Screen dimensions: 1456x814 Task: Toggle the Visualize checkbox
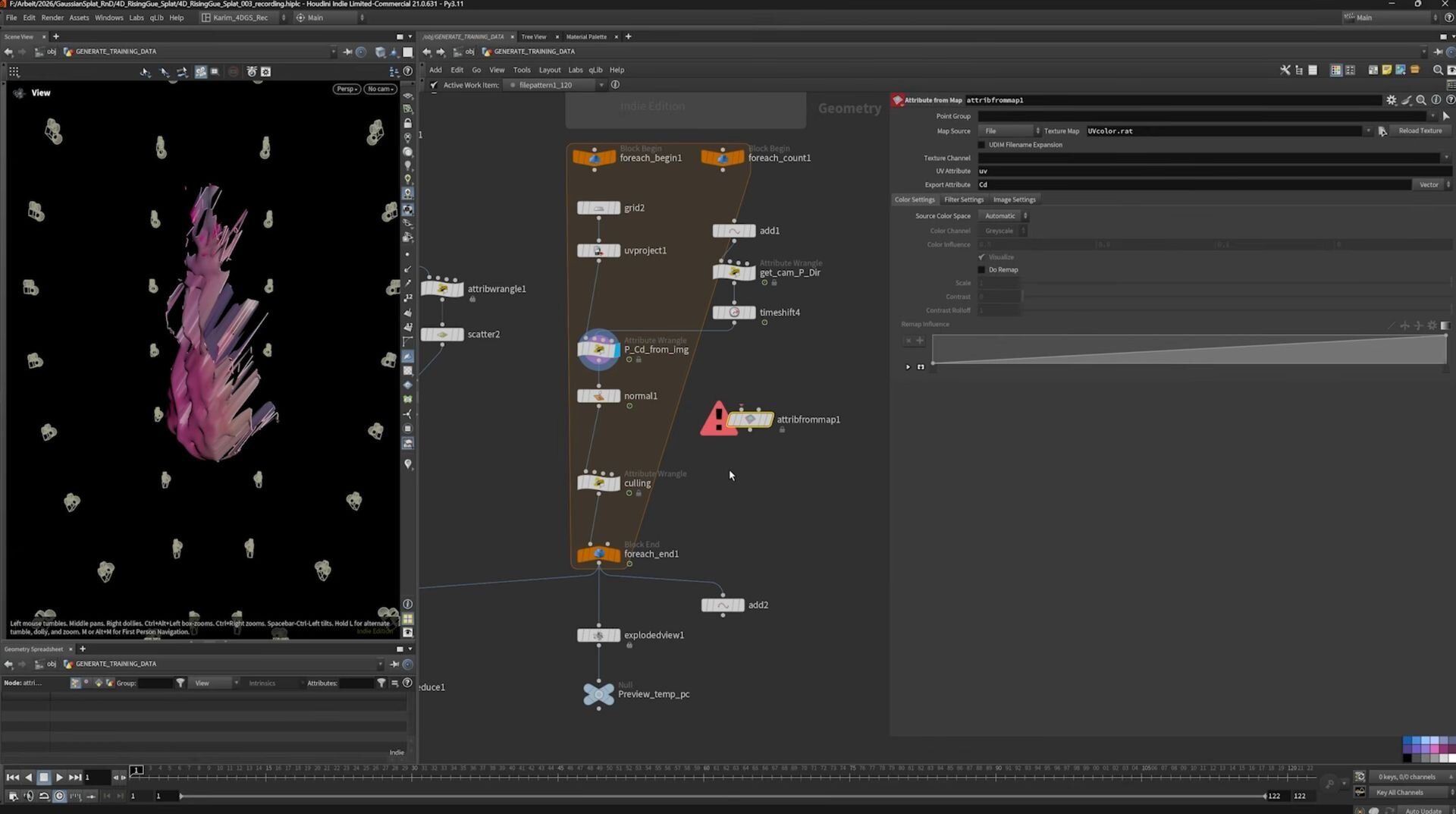(x=981, y=257)
